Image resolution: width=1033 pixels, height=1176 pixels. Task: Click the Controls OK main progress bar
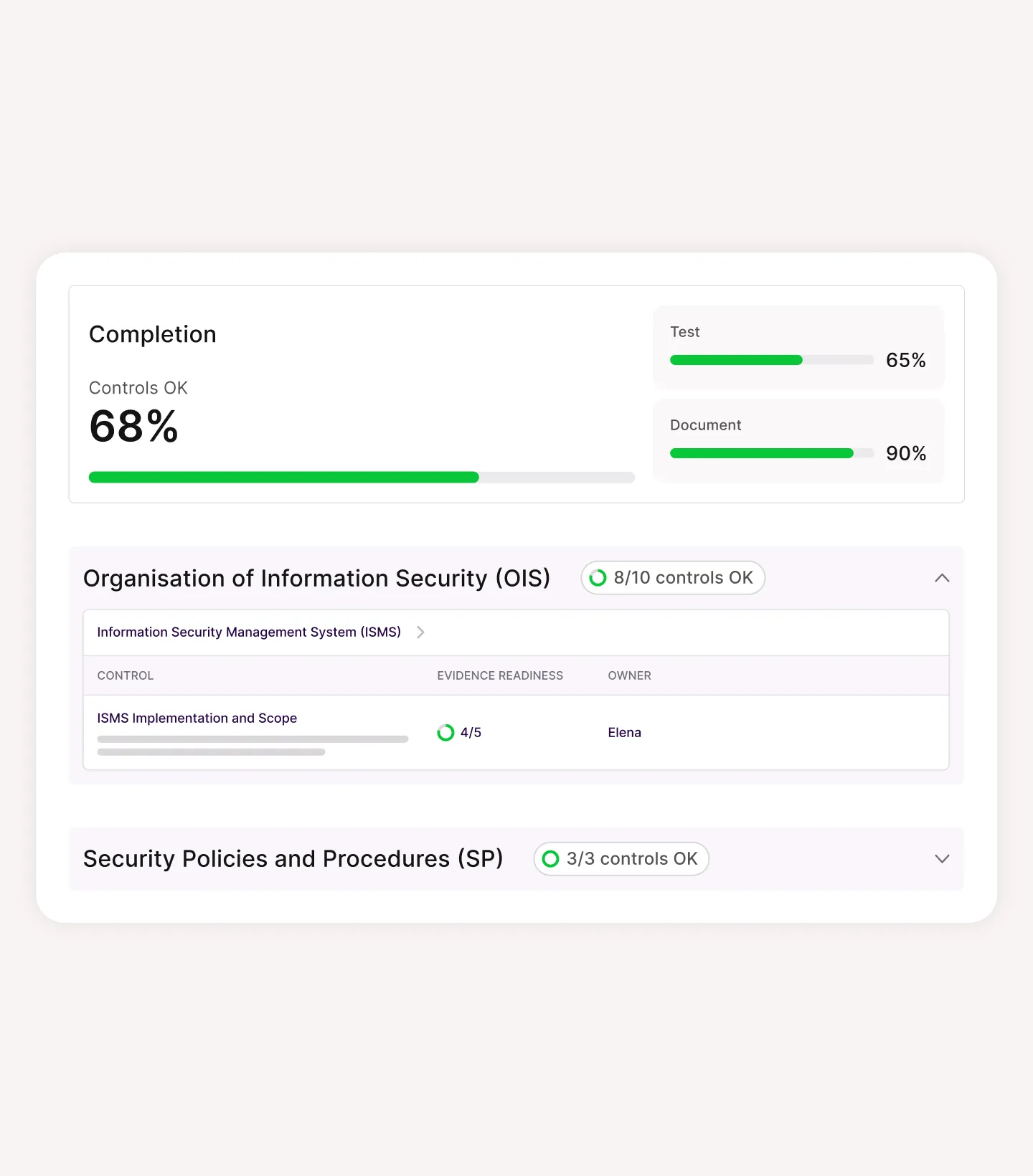[x=362, y=478]
